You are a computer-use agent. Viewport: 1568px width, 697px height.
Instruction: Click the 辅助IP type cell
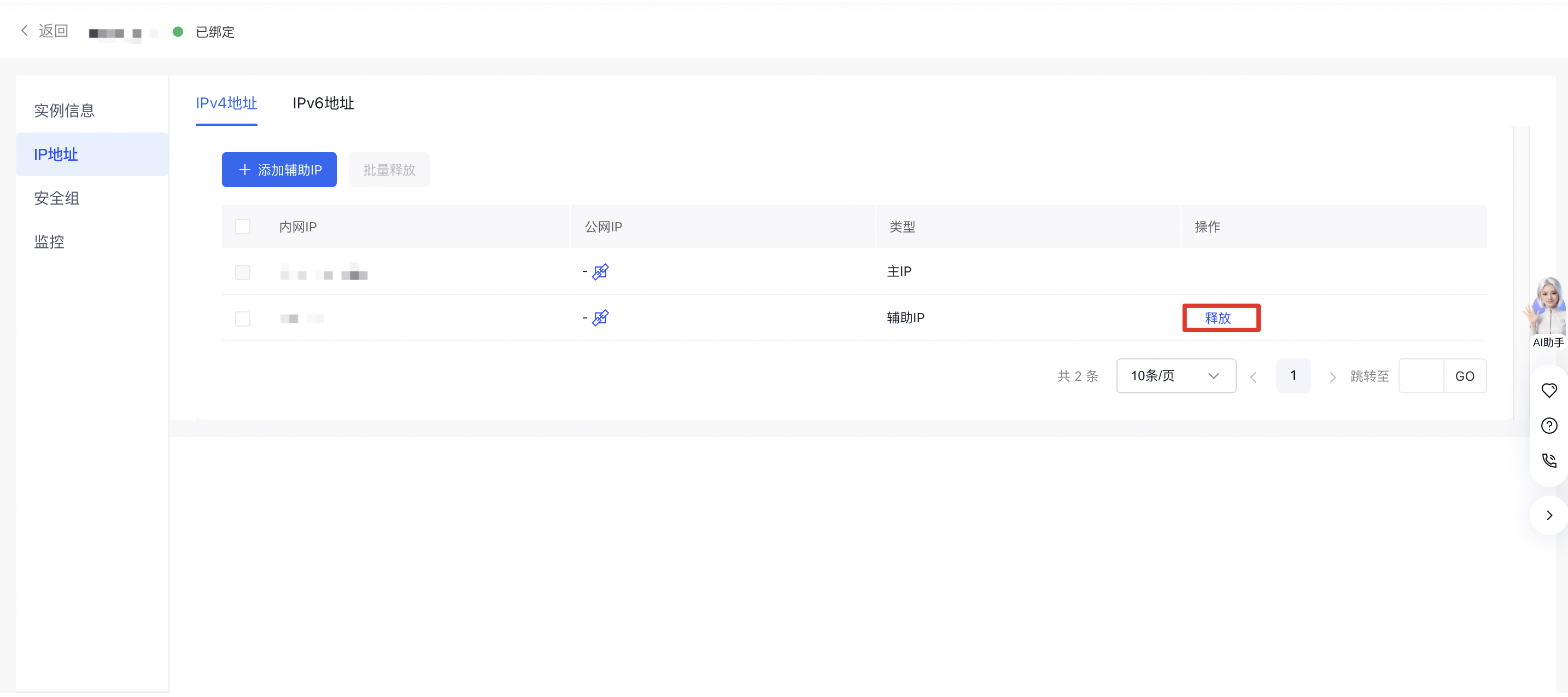click(905, 318)
